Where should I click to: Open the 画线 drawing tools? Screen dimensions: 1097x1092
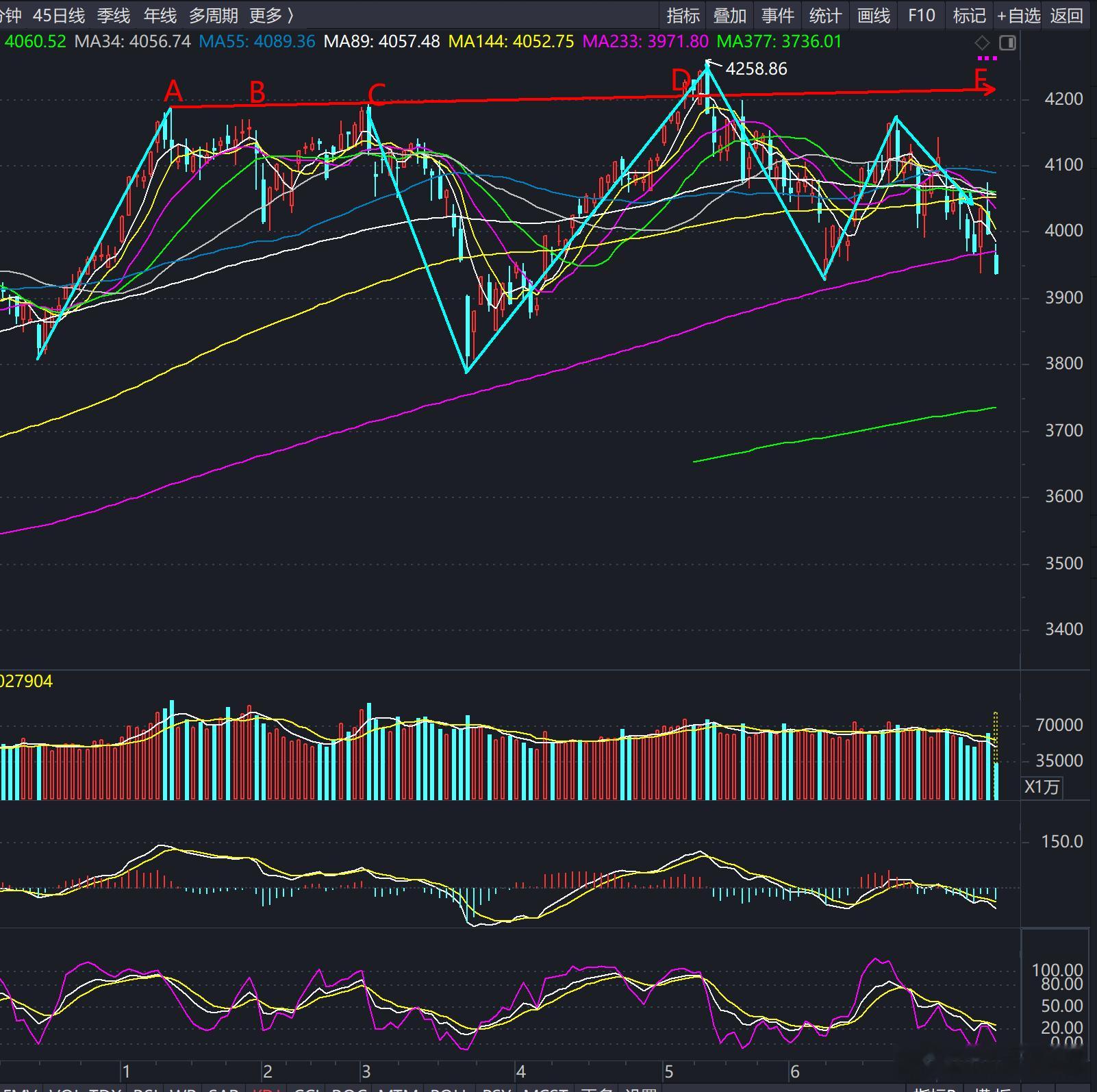point(873,15)
